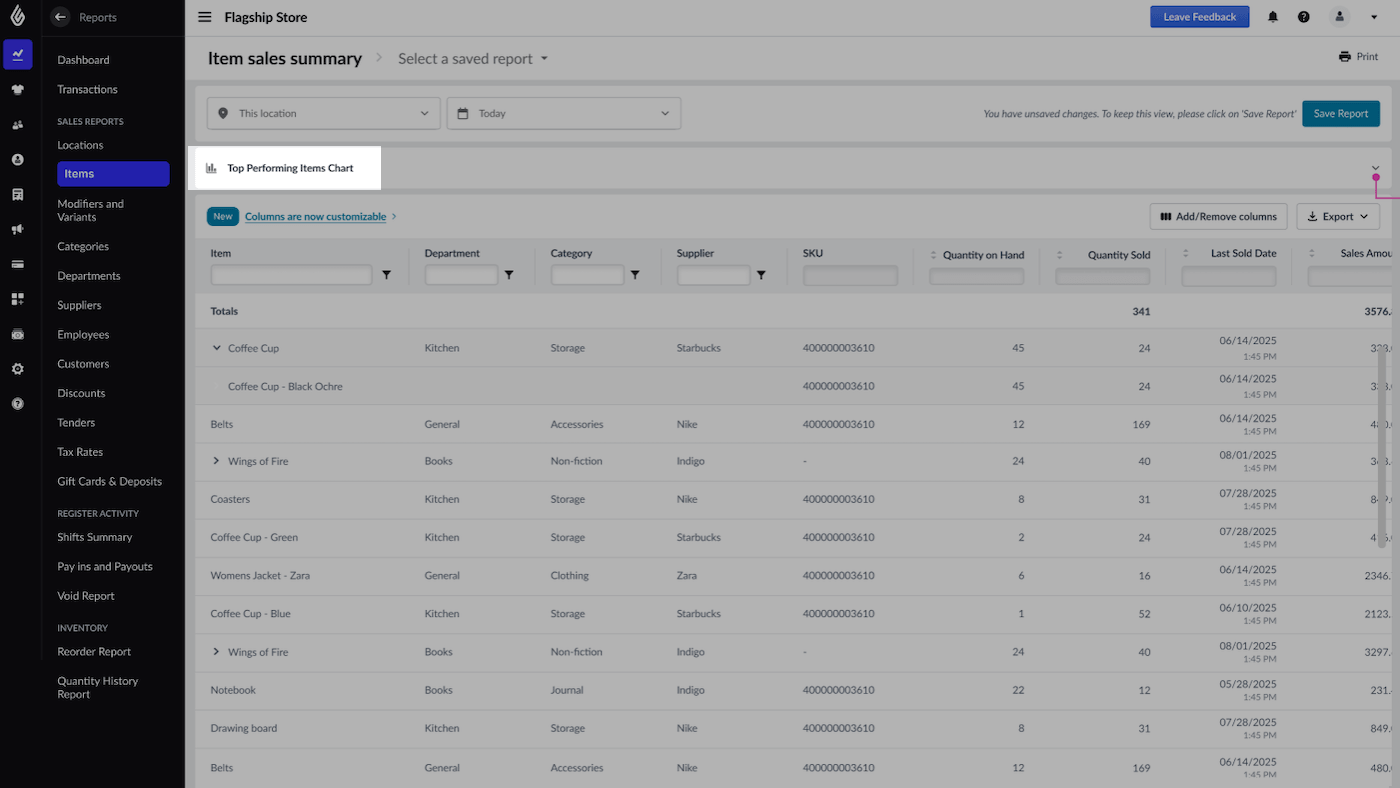Open the customers group icon in sidebar

[x=17, y=125]
